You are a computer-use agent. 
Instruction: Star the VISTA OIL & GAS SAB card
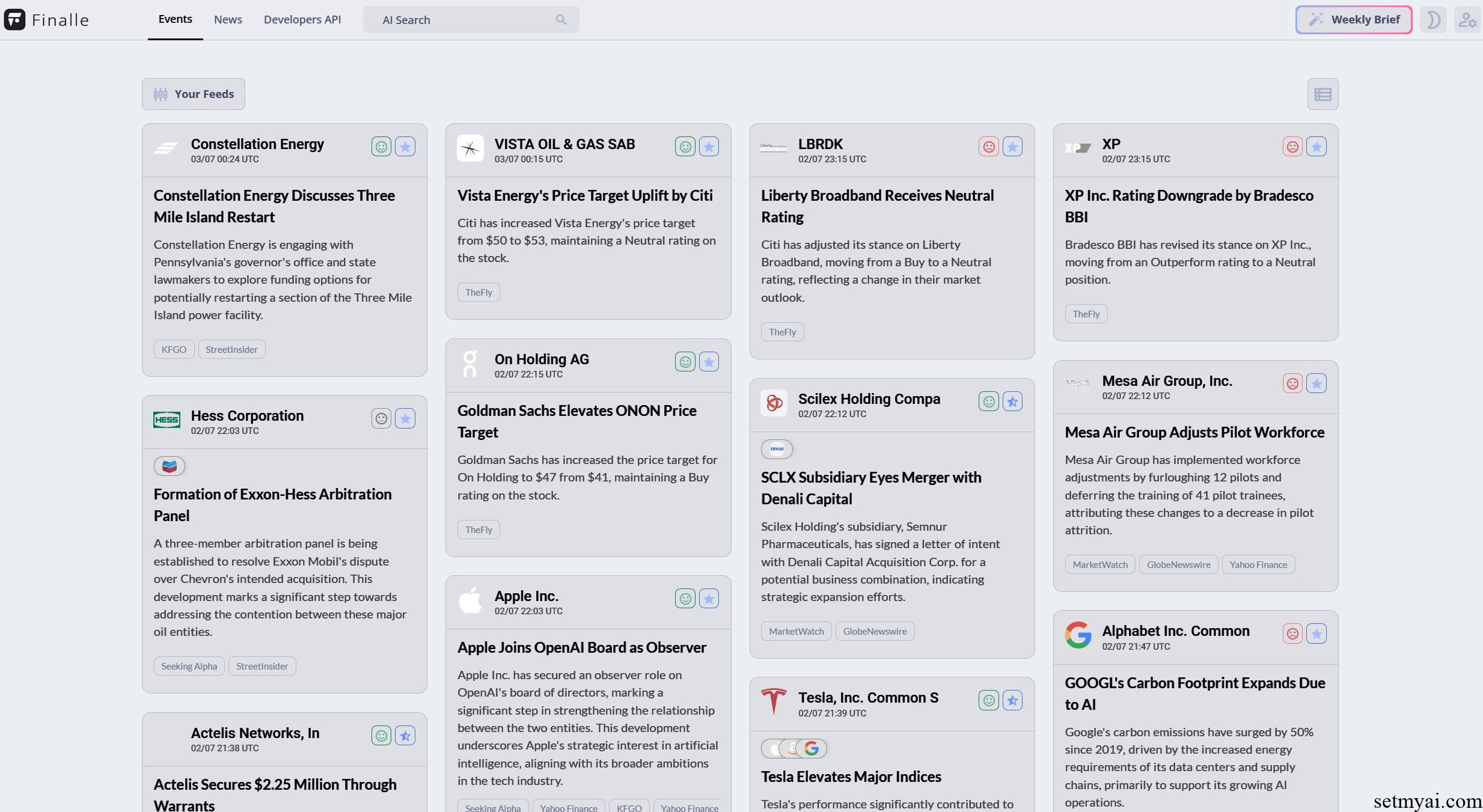709,147
